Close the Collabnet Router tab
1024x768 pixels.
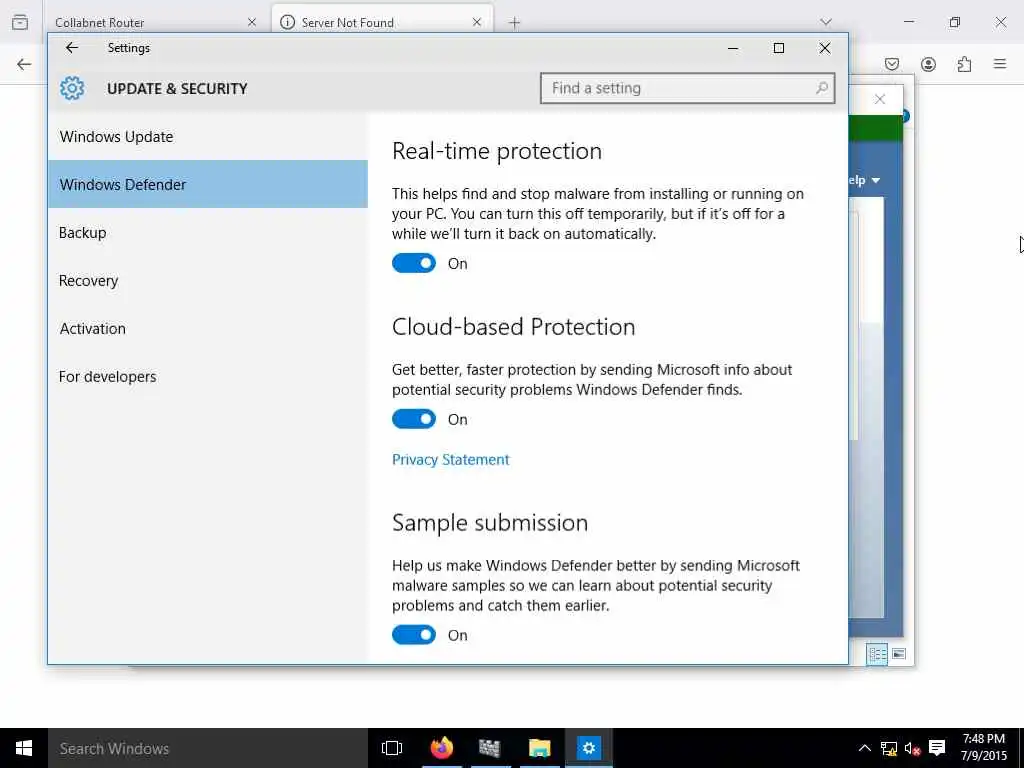252,22
